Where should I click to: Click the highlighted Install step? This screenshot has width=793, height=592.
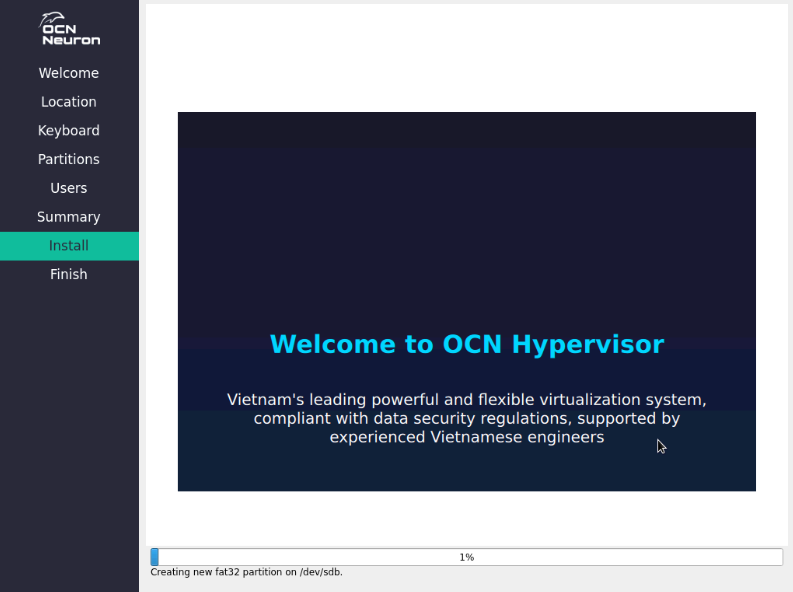point(69,246)
